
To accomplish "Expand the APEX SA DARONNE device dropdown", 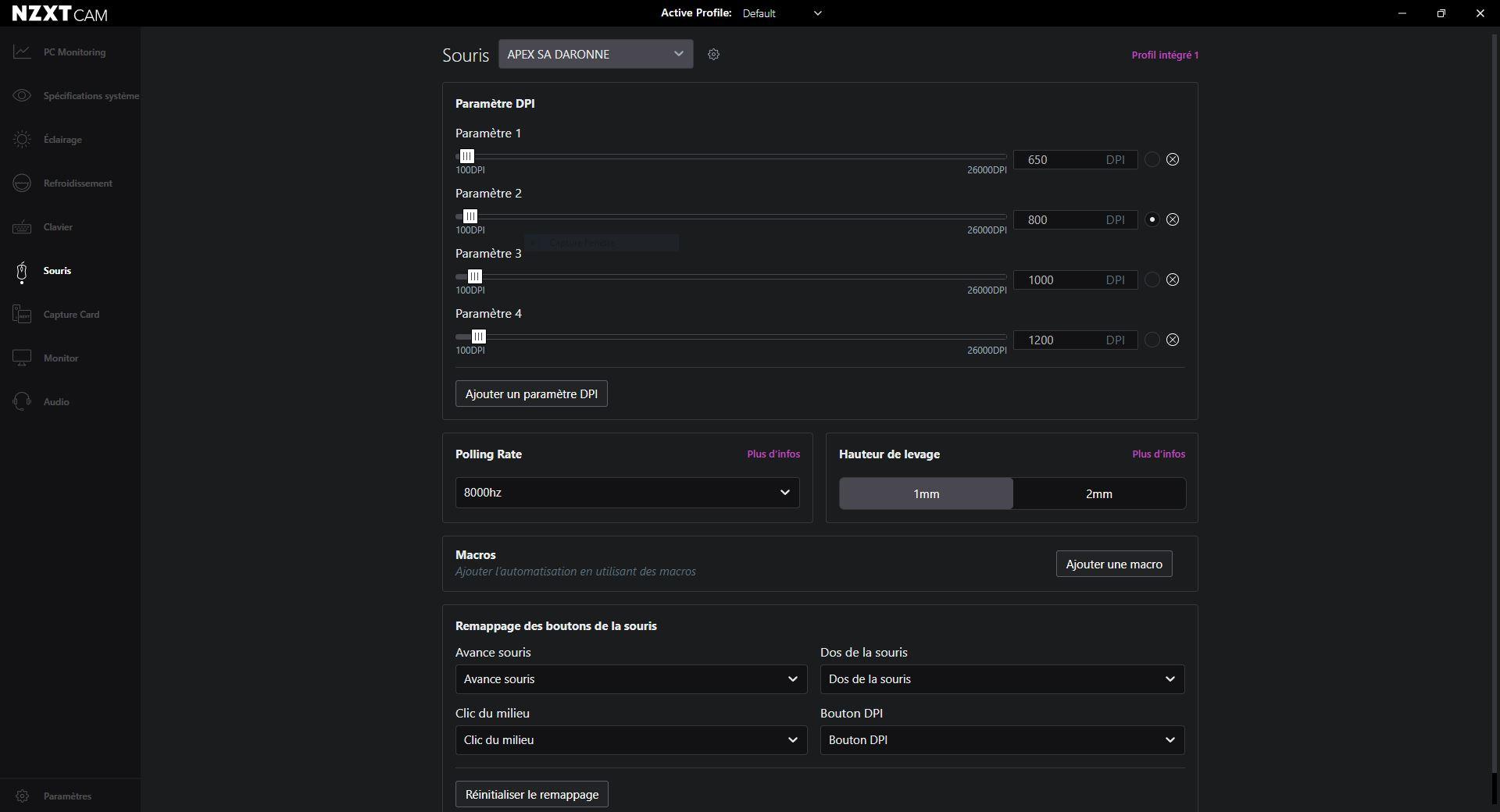I will 595,55.
